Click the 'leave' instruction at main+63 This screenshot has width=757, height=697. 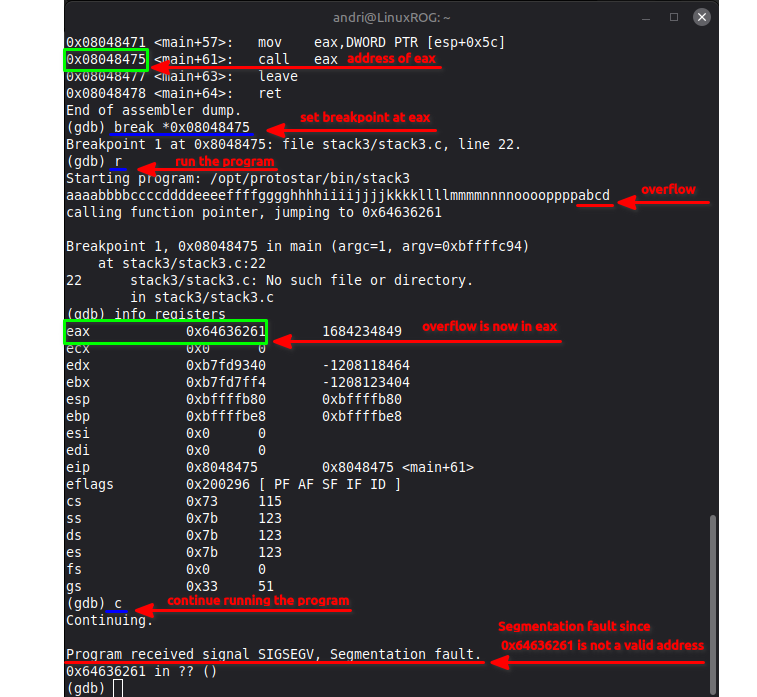[278, 77]
